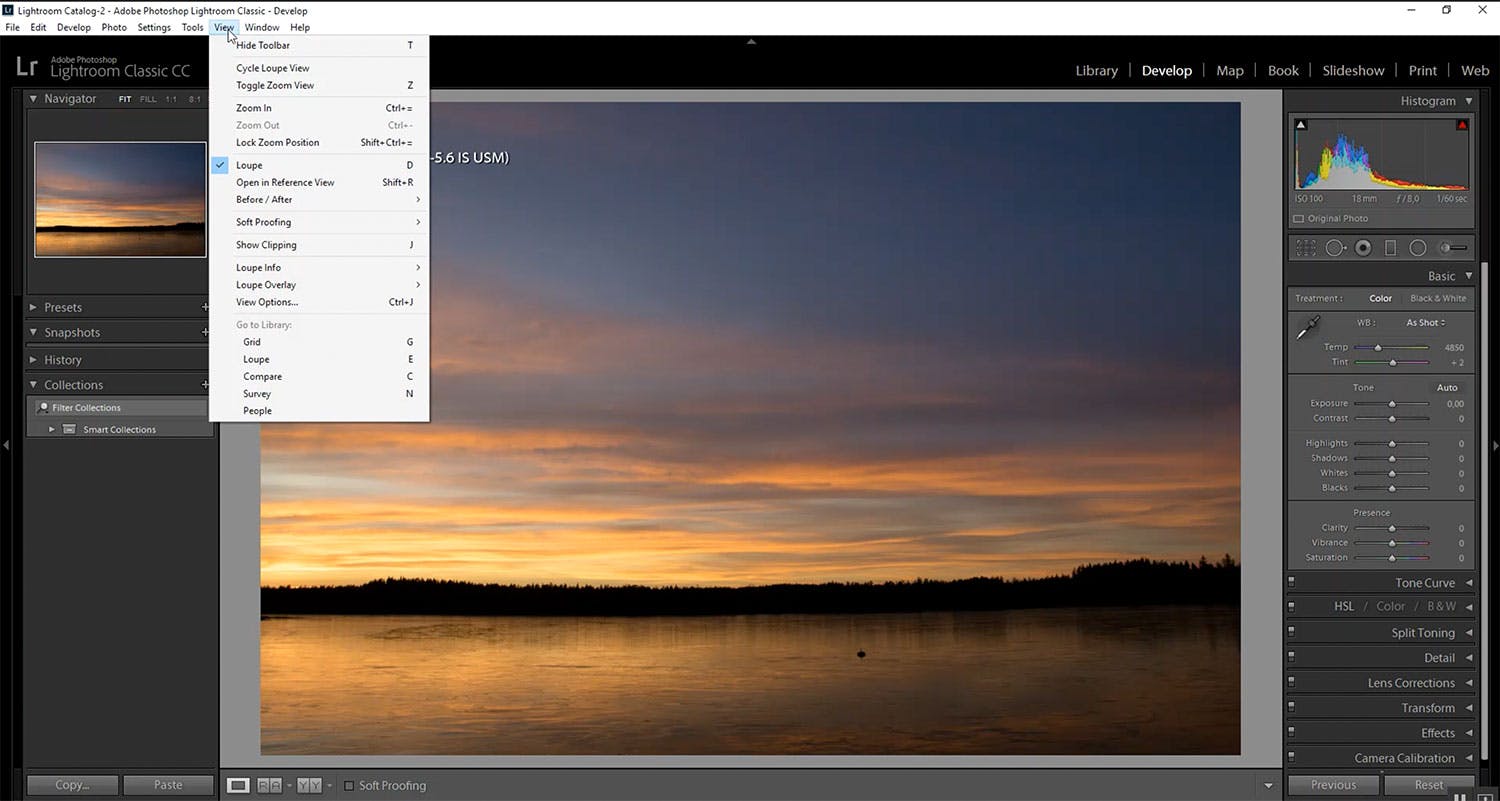This screenshot has height=801, width=1500.
Task: Pick the Radial Filter tool
Action: [x=1417, y=248]
